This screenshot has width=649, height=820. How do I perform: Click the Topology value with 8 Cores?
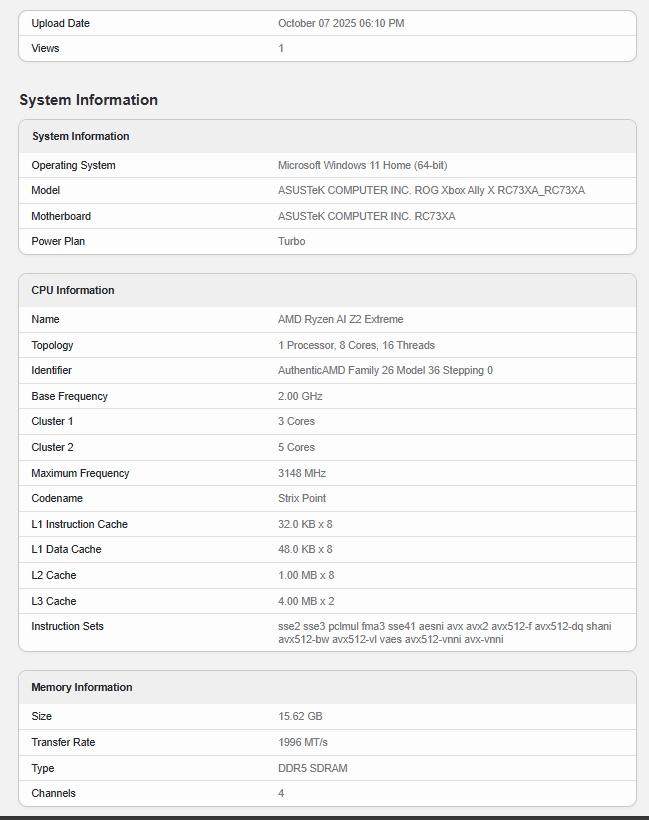356,345
